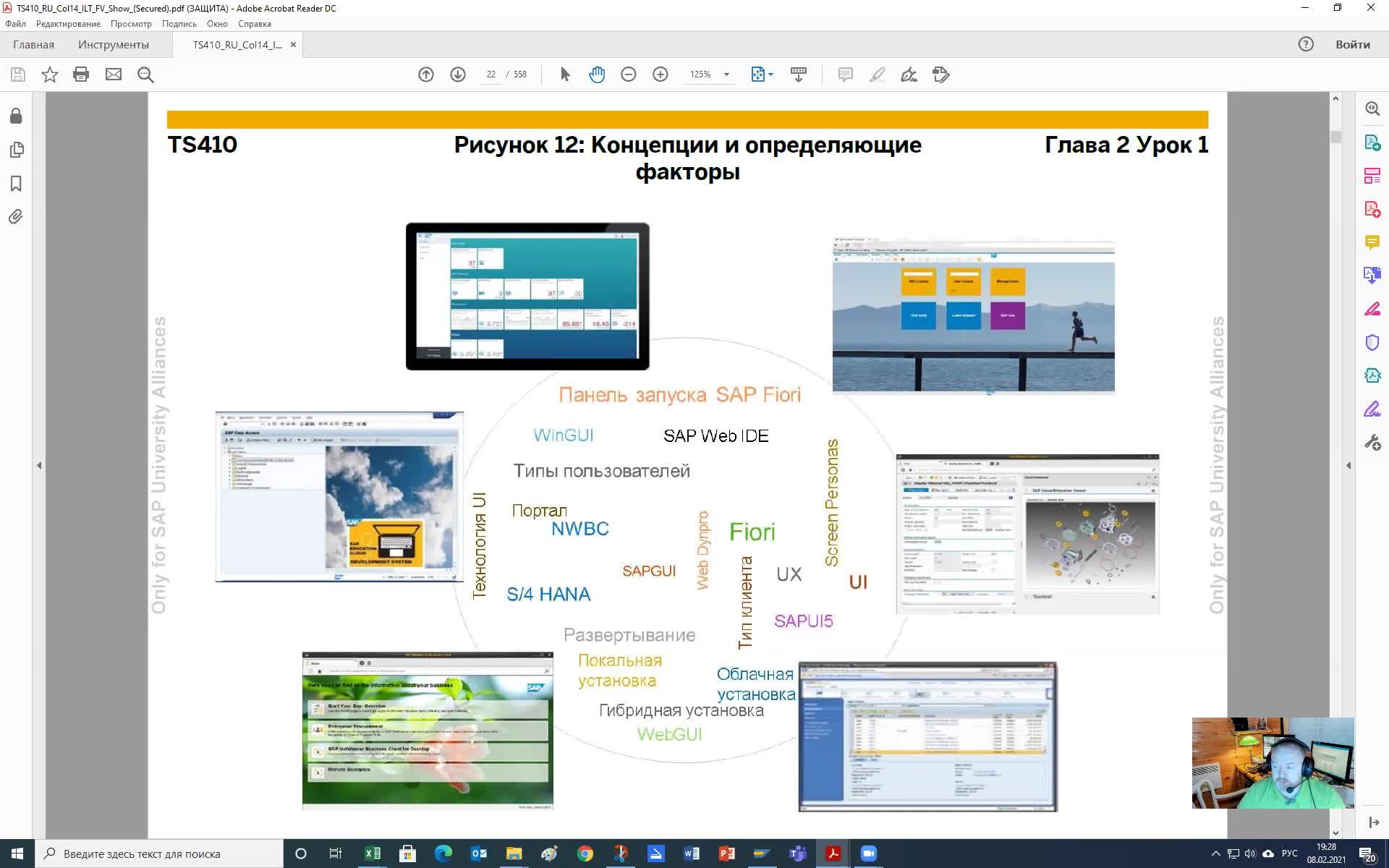Enable scrolling mode with the keyboard icon
This screenshot has height=868, width=1389.
[799, 75]
